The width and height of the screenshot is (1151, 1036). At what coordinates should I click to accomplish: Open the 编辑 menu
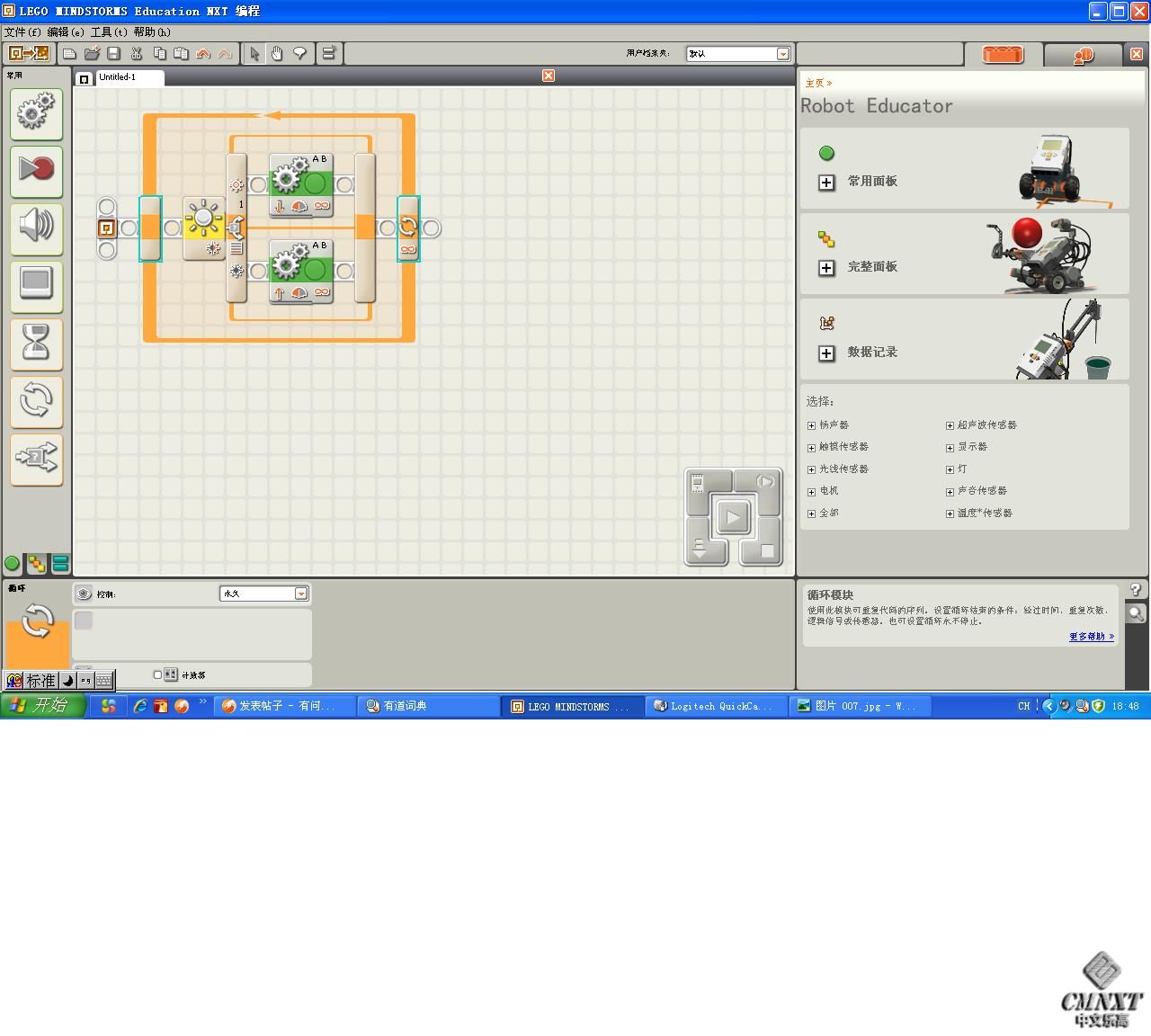(x=66, y=31)
